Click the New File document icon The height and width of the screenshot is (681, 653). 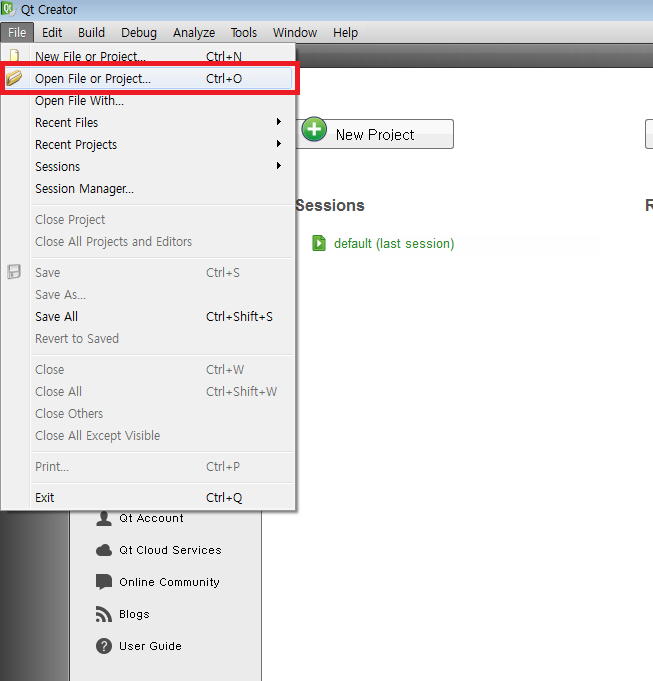[x=14, y=55]
